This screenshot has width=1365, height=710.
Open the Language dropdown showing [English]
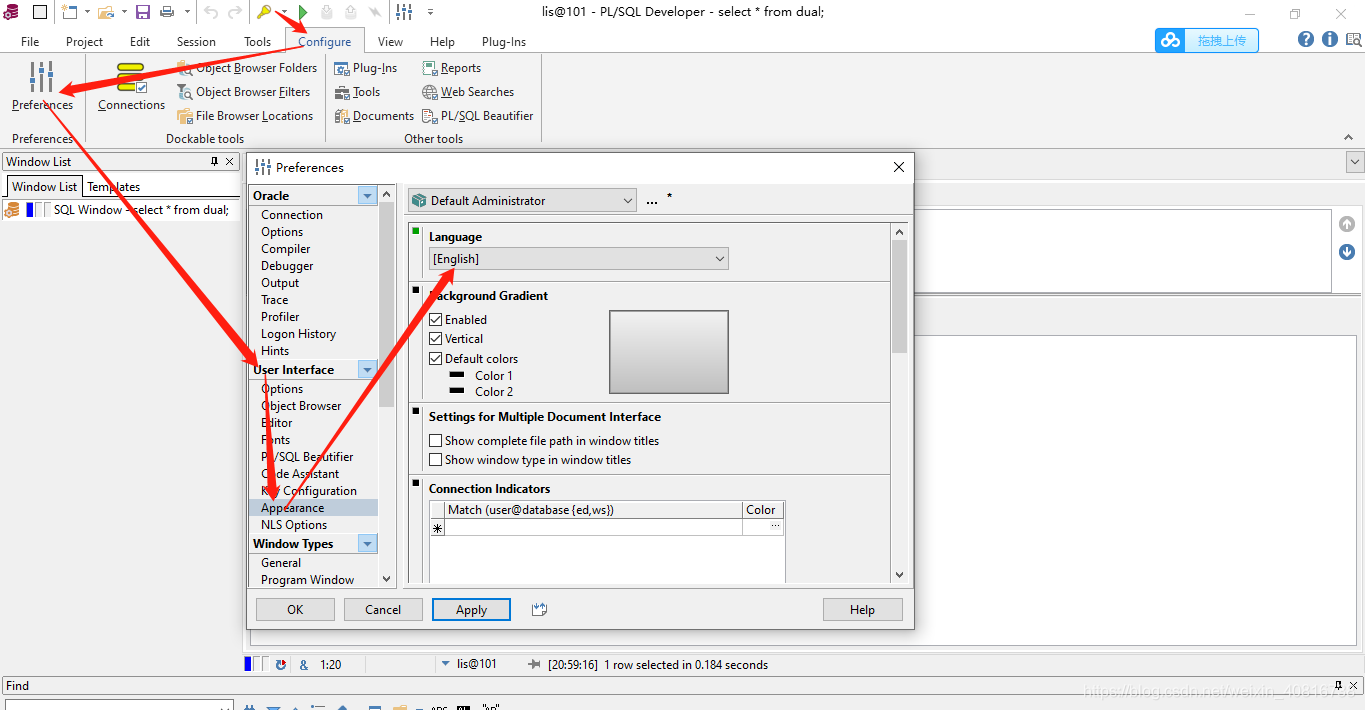pyautogui.click(x=579, y=259)
